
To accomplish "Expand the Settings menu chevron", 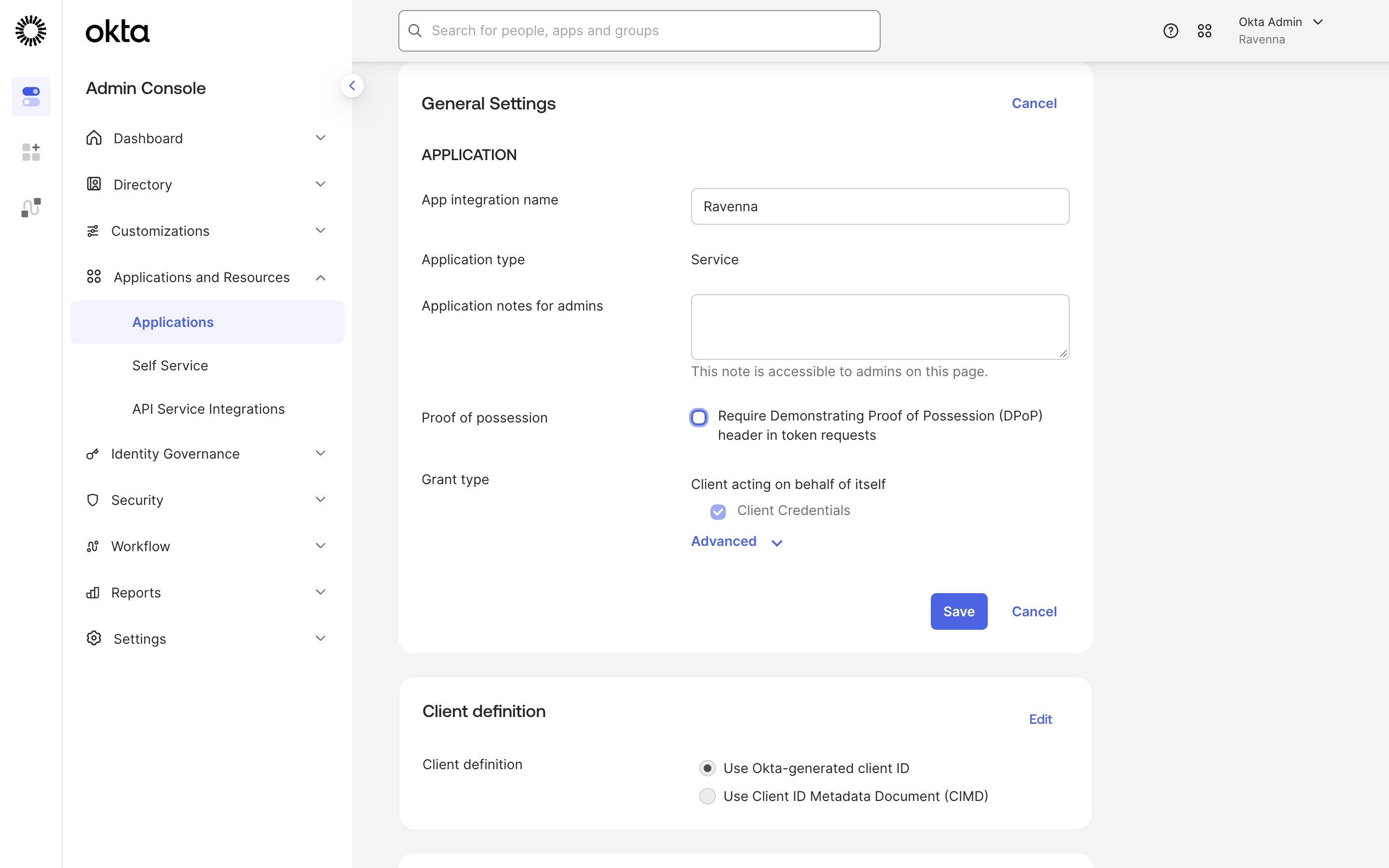I will [320, 638].
